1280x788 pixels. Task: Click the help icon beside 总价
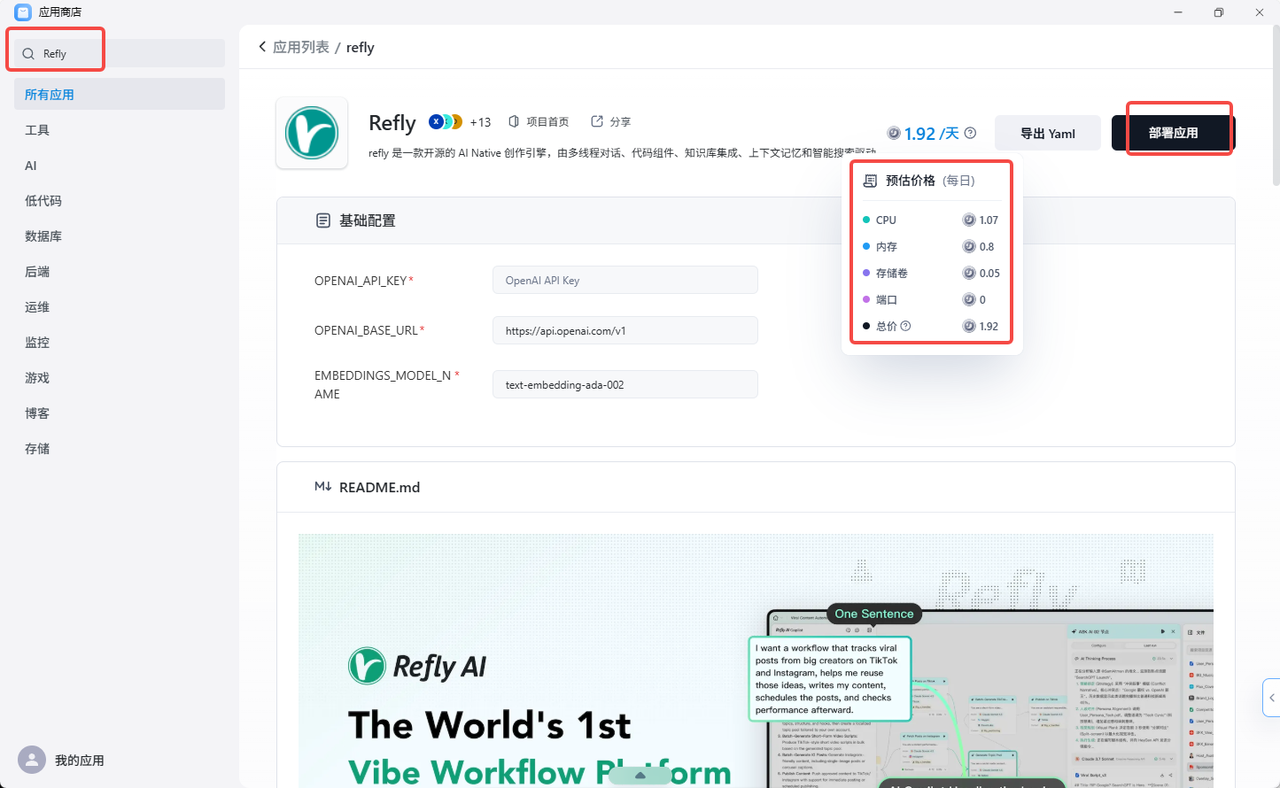[906, 326]
